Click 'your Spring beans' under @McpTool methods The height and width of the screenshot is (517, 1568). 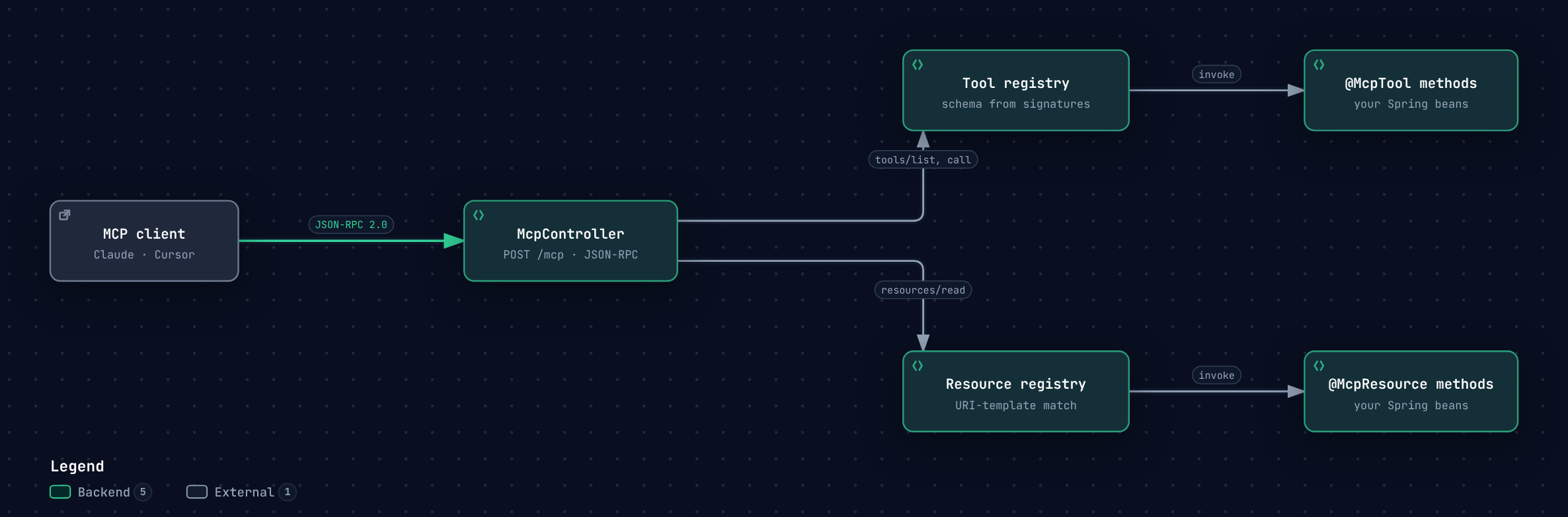click(x=1411, y=104)
